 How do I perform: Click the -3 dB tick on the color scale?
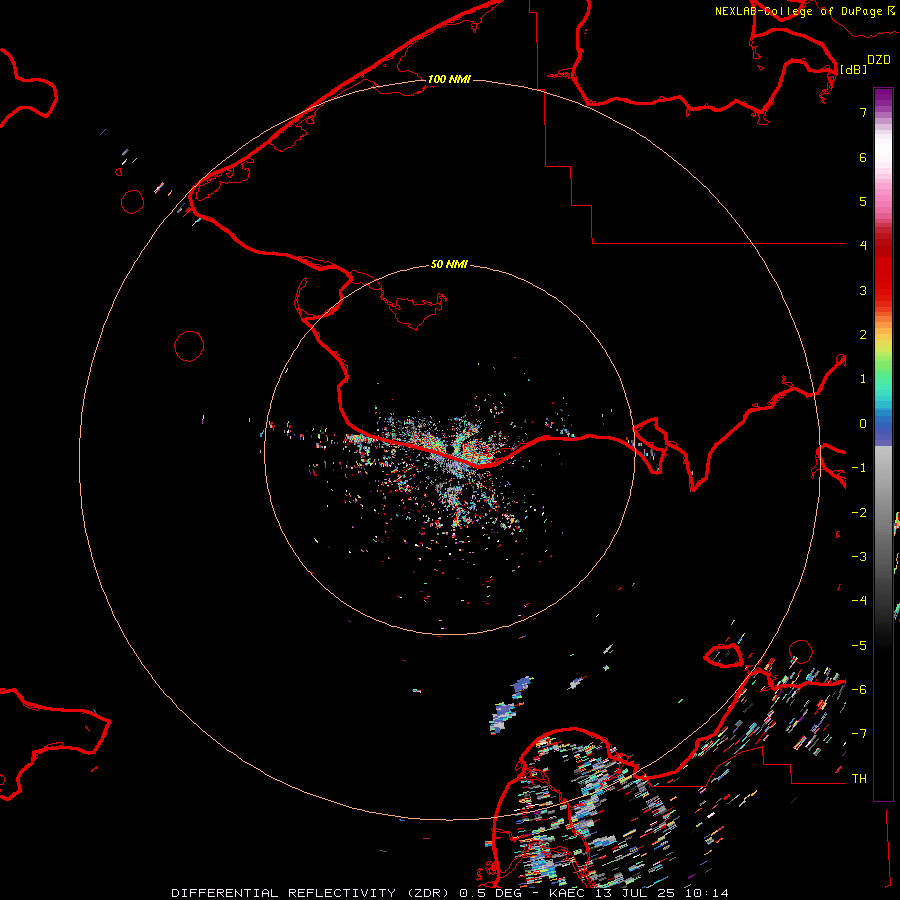click(859, 557)
